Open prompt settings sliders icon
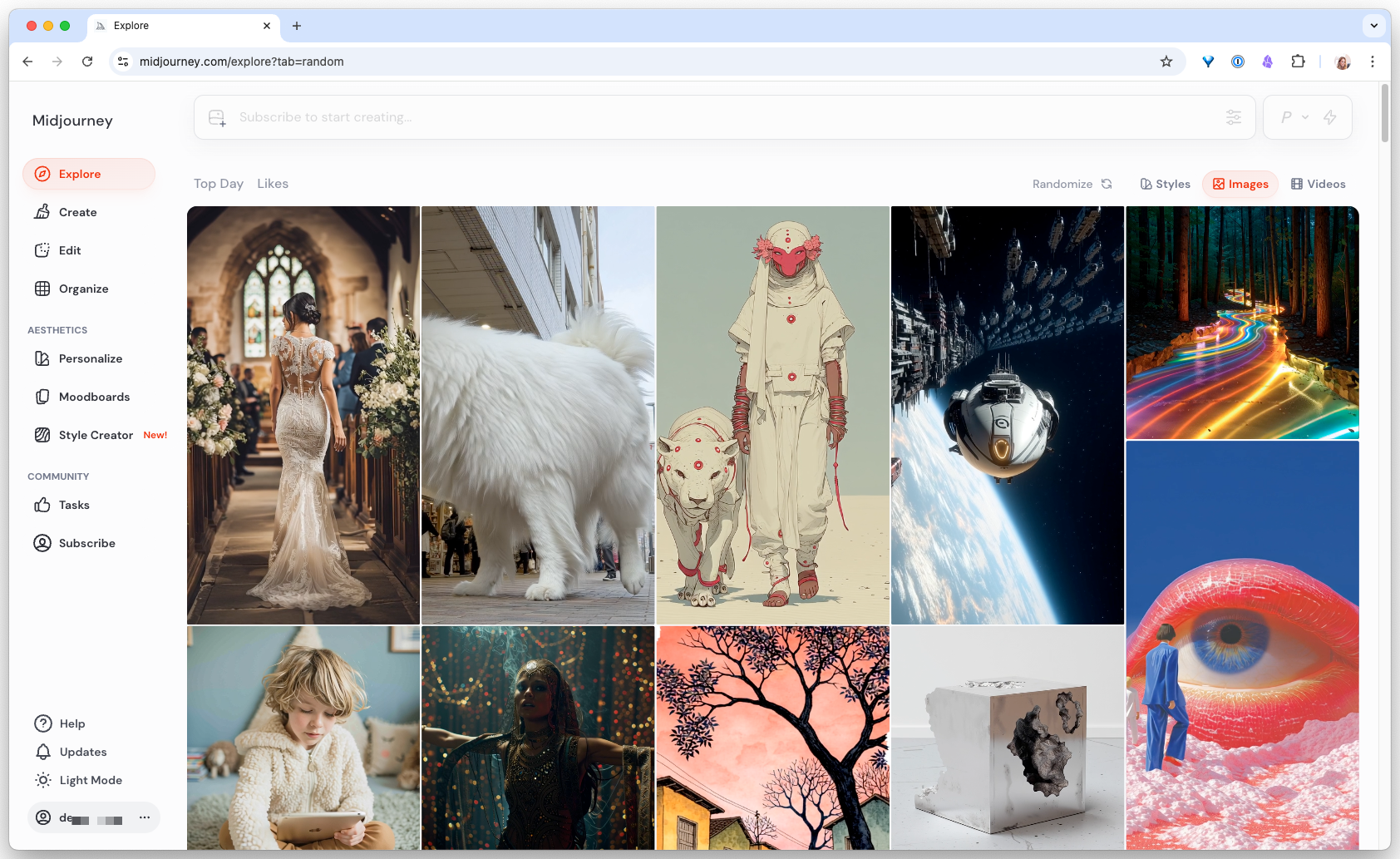This screenshot has width=1400, height=859. coord(1234,117)
